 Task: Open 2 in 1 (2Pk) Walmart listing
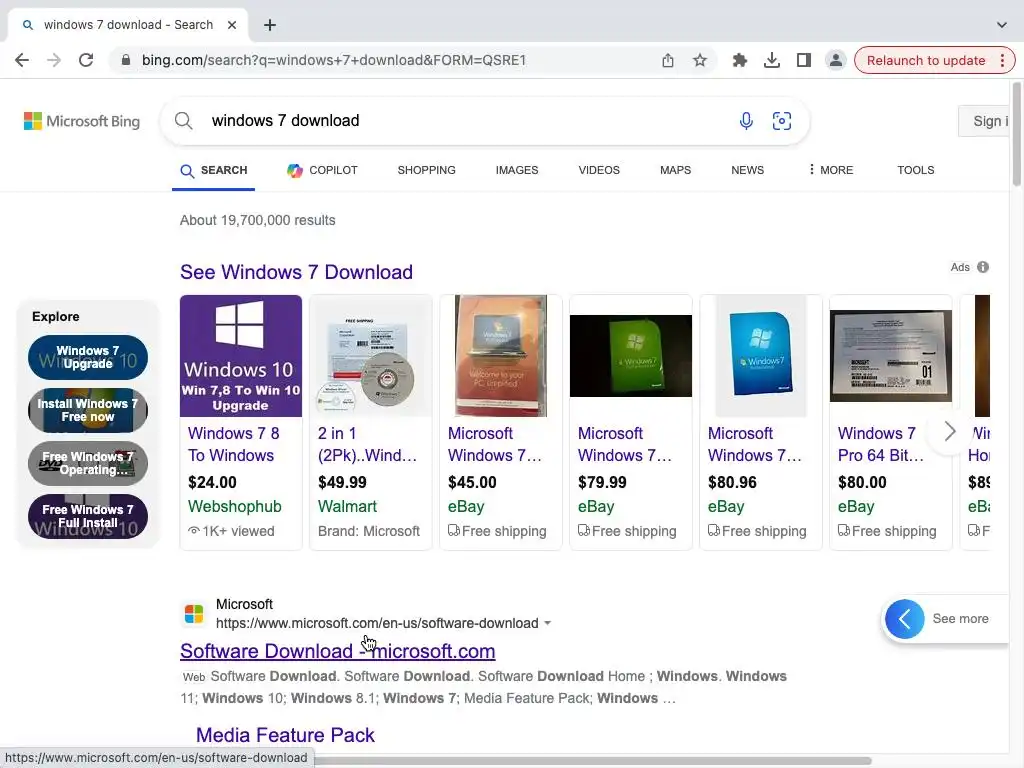click(x=367, y=444)
